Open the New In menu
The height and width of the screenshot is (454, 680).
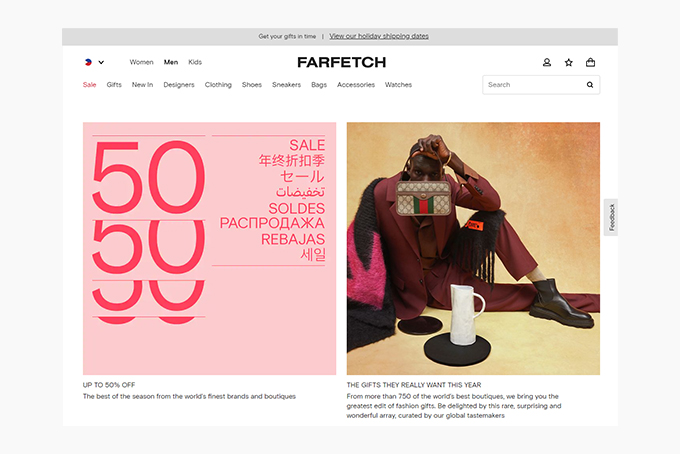click(x=142, y=85)
